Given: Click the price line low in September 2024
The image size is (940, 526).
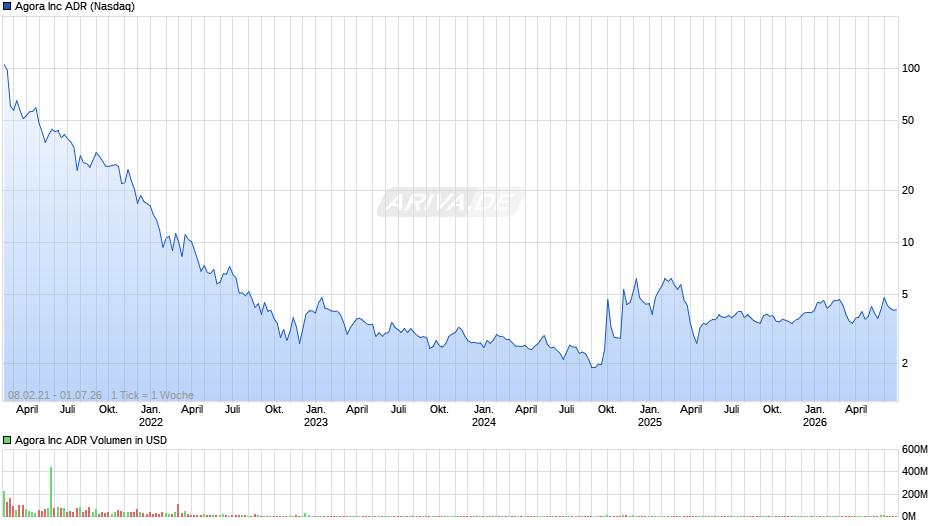Looking at the screenshot, I should coord(593,367).
